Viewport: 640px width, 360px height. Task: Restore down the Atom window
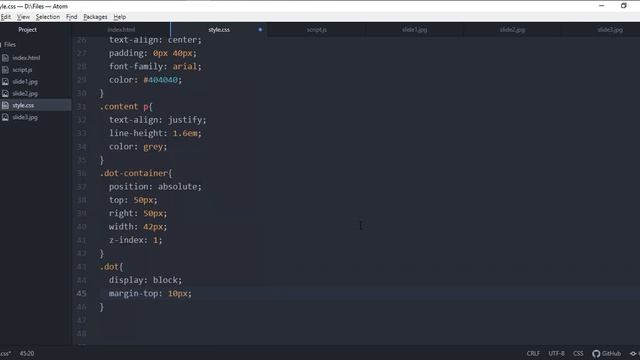pos(624,6)
